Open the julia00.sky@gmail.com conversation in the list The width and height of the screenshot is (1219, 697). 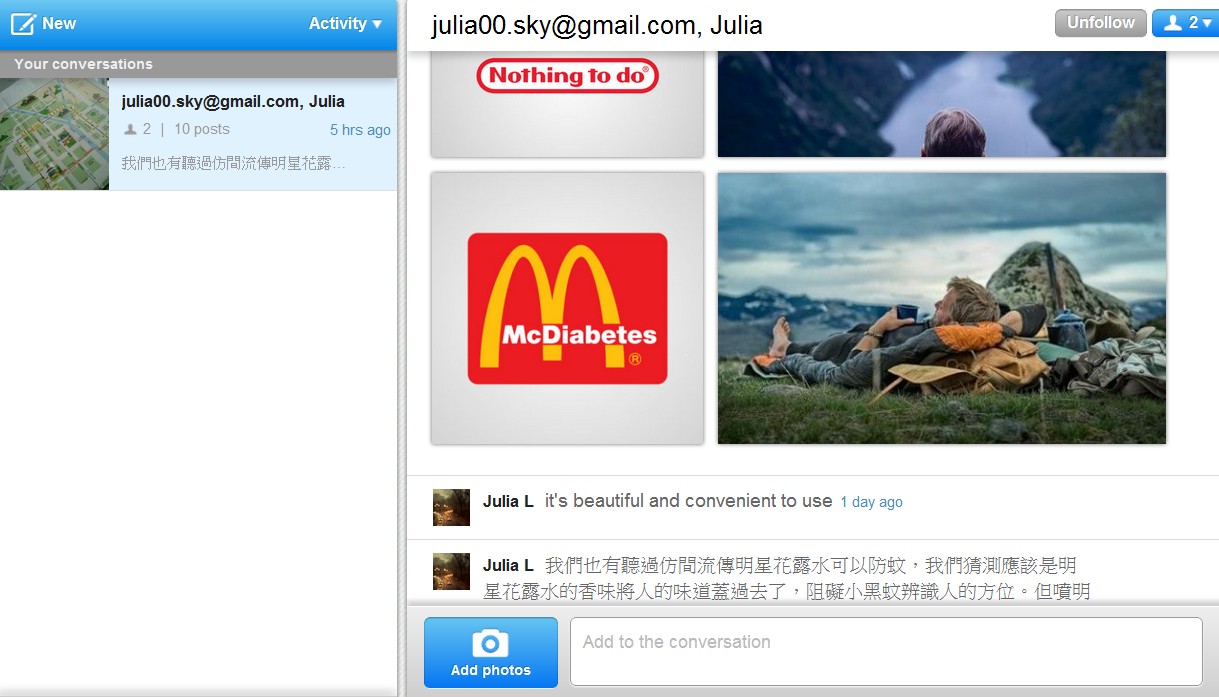pyautogui.click(x=198, y=134)
